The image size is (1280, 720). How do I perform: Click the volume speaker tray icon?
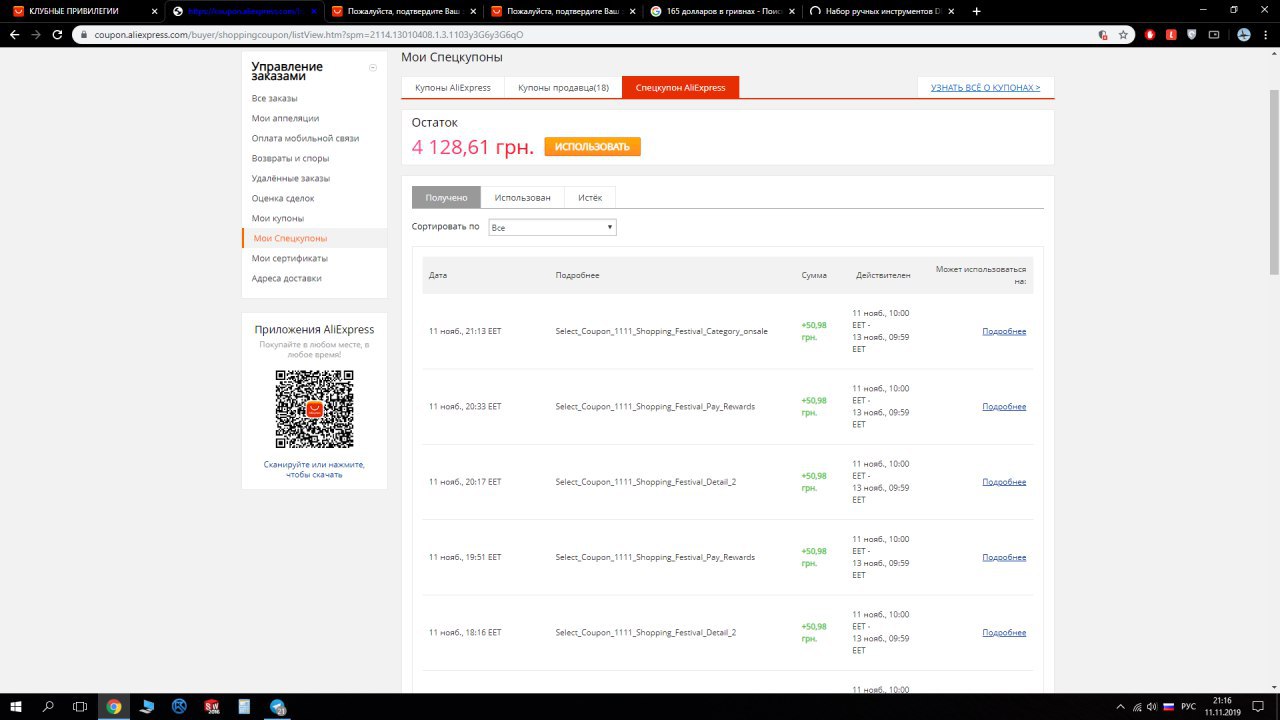1150,706
